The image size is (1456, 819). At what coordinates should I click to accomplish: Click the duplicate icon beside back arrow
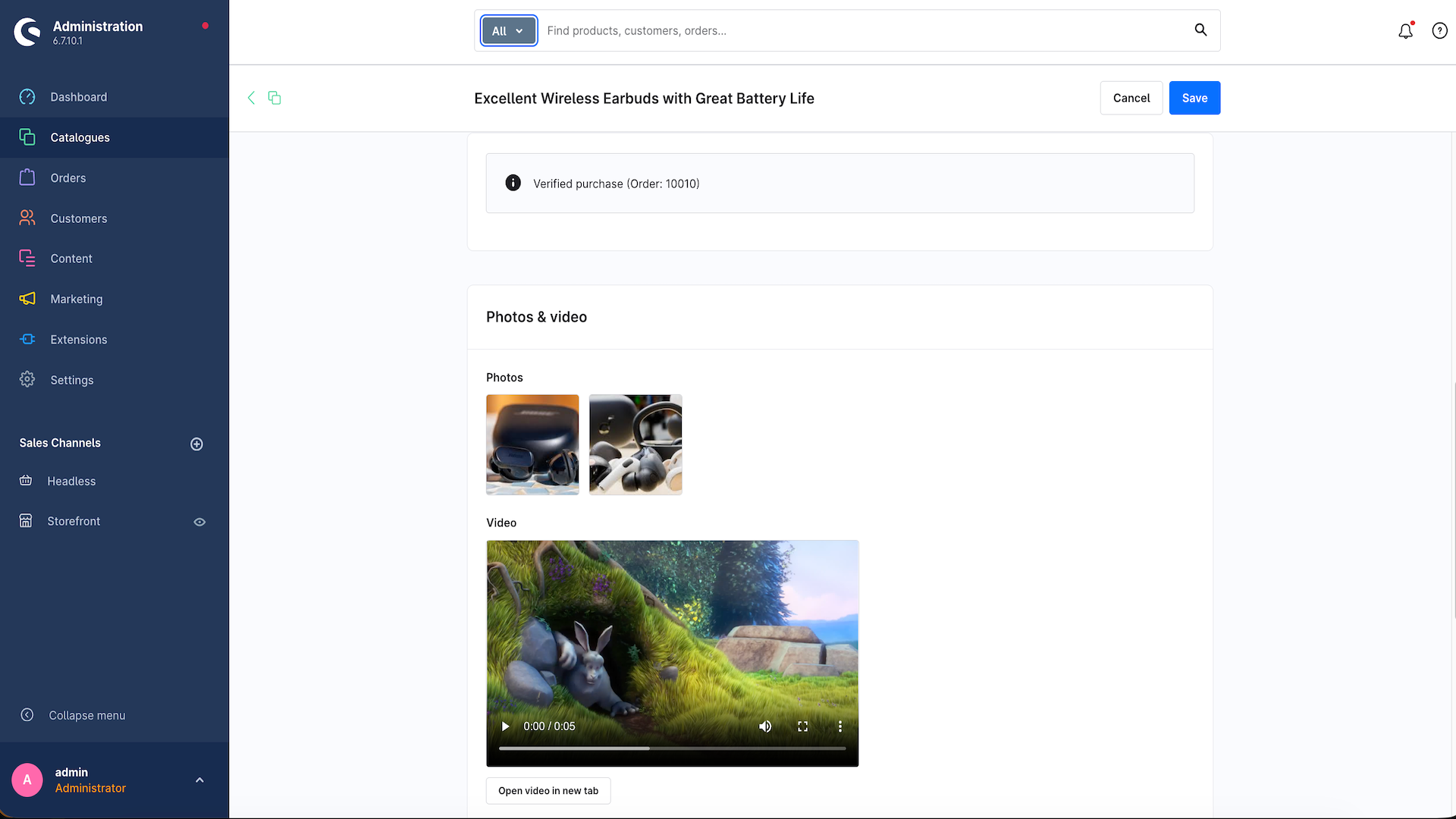[275, 98]
